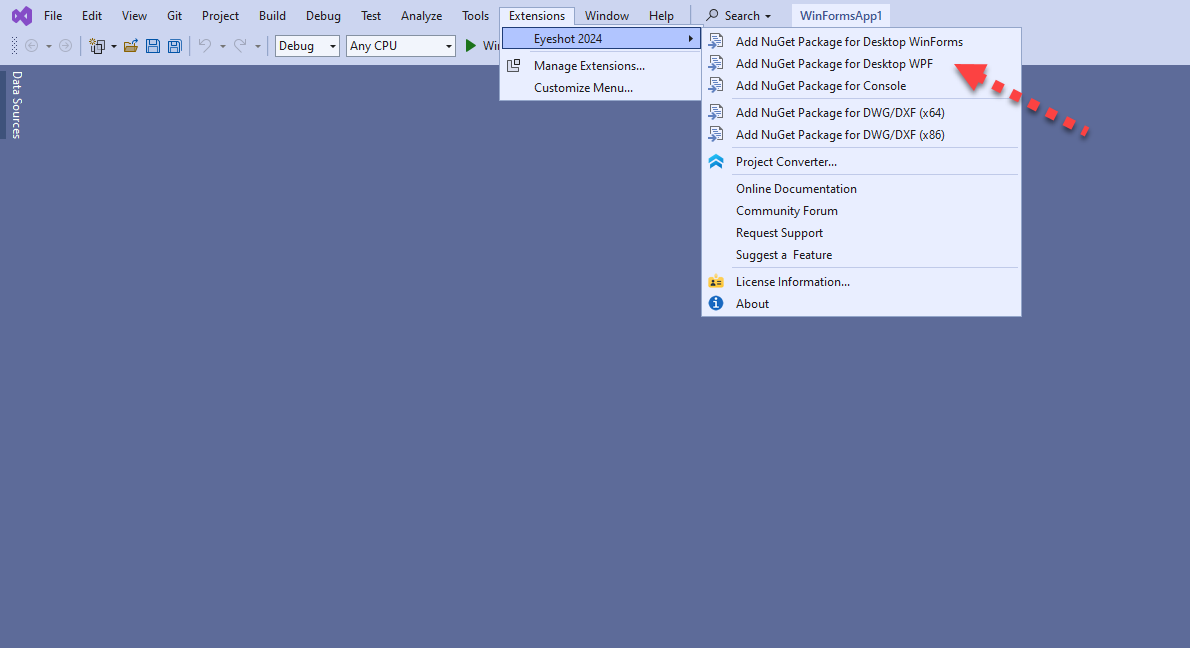
Task: Open Online Documentation link
Action: [861, 188]
